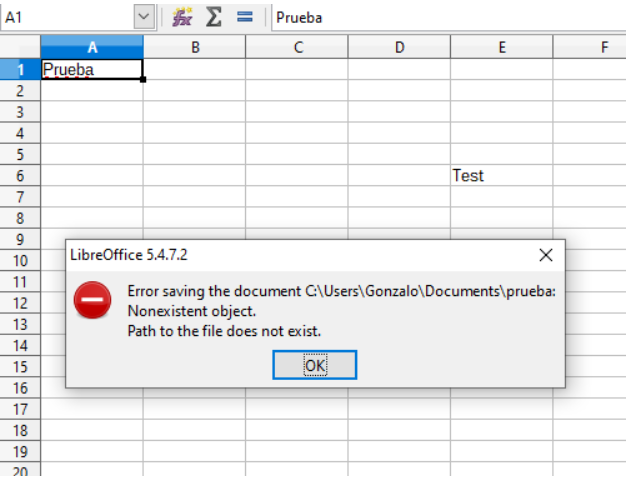
Task: Click the Sum (sigma) icon
Action: [213, 17]
